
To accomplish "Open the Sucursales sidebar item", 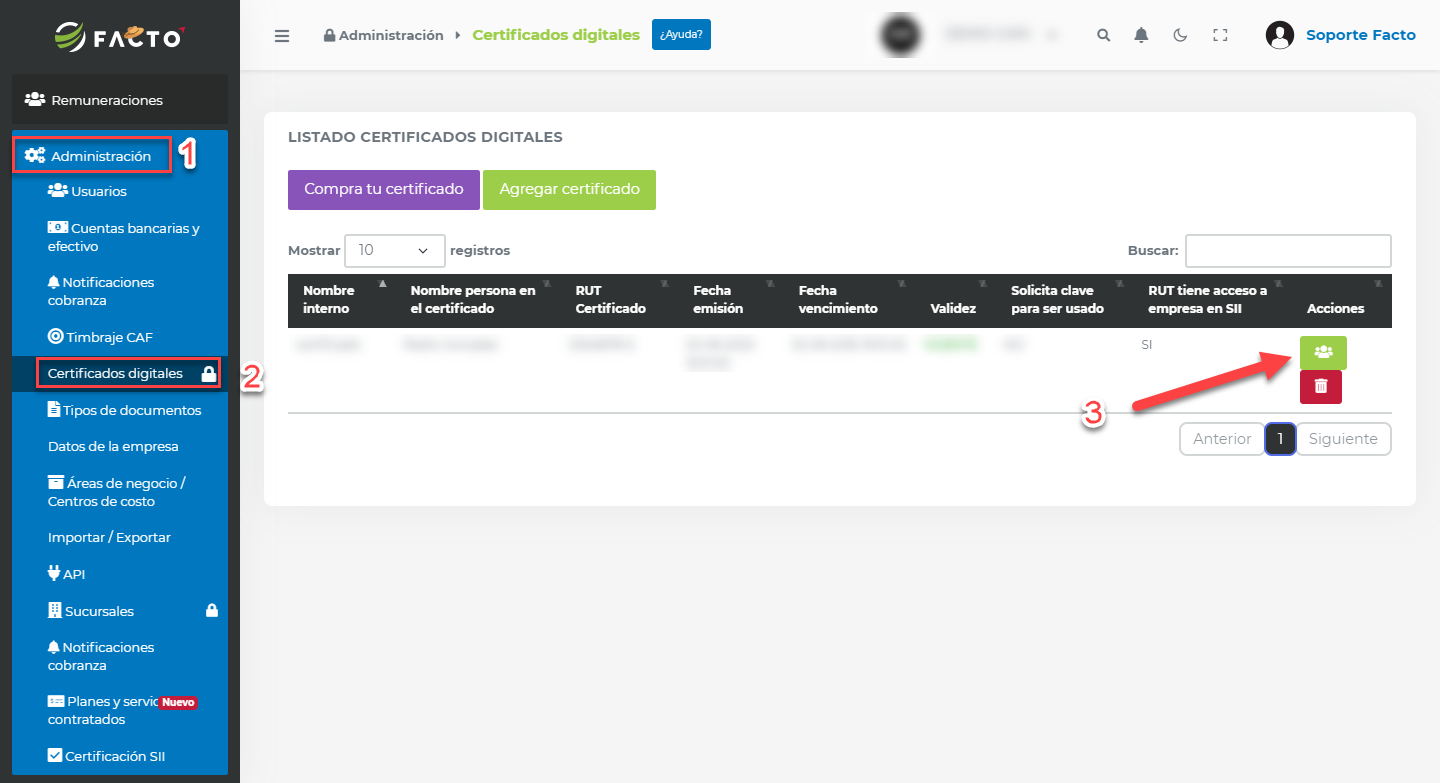I will pyautogui.click(x=98, y=611).
